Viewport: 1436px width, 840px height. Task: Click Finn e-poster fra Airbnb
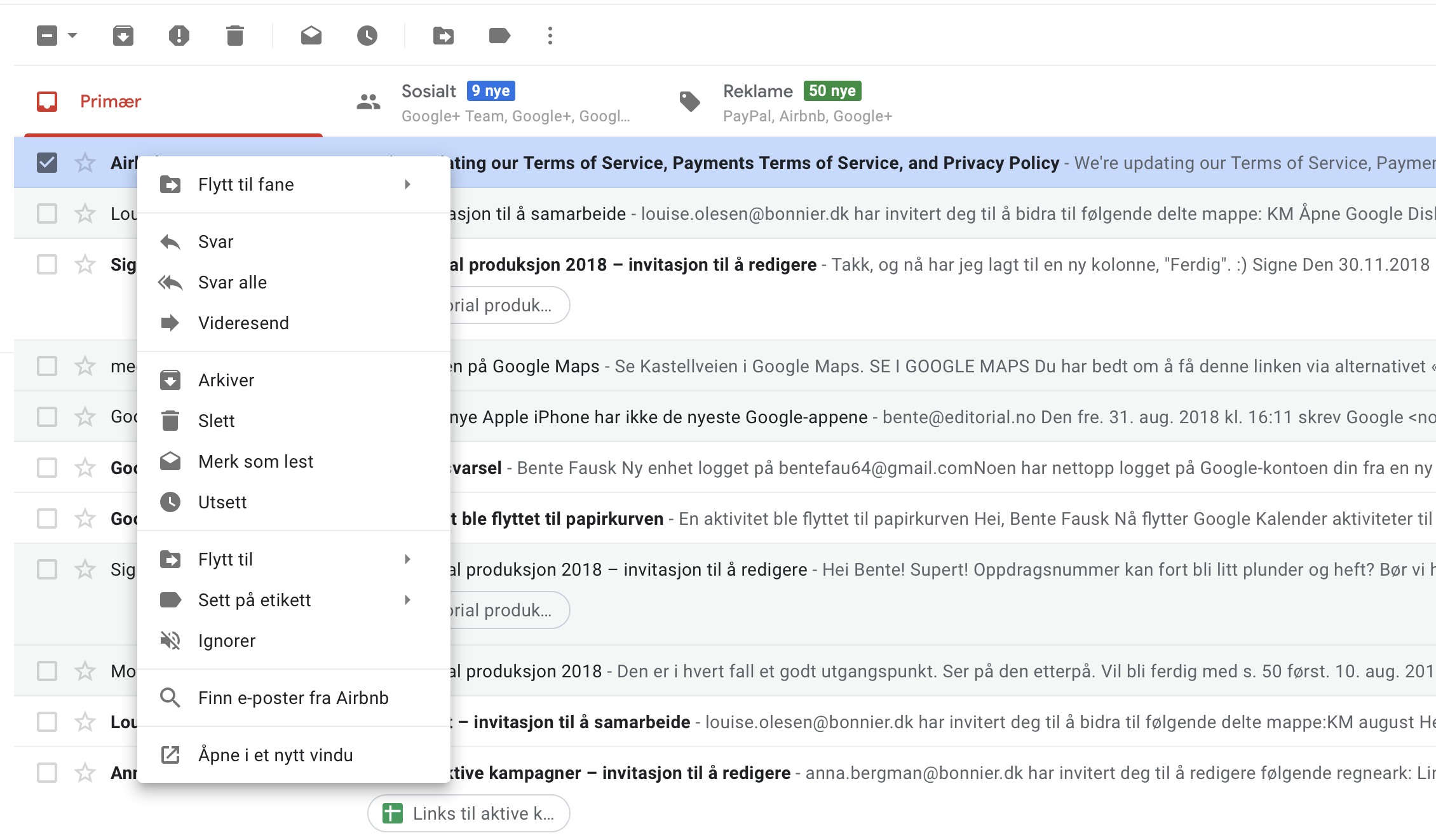click(293, 698)
